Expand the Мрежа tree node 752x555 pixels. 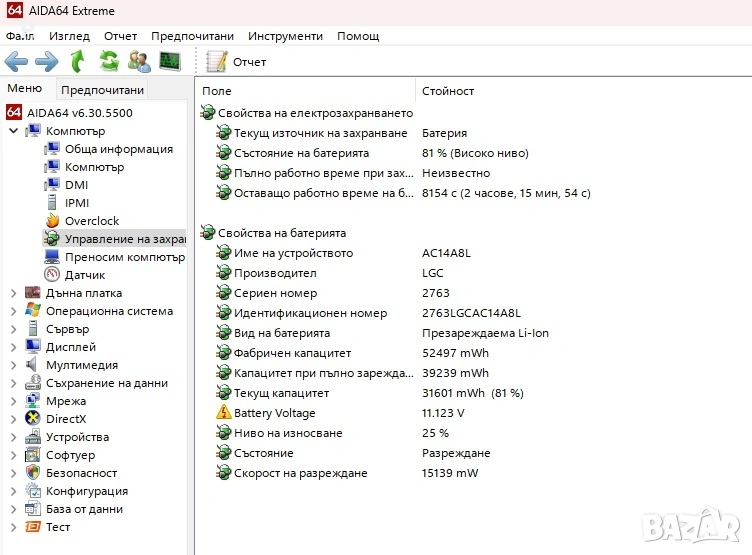point(13,401)
